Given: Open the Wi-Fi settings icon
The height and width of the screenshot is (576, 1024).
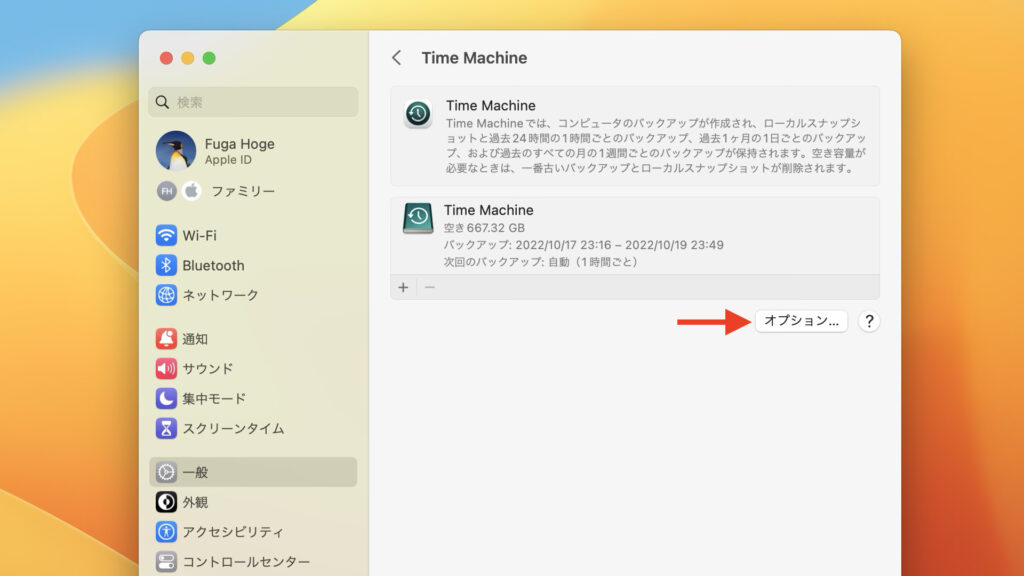Looking at the screenshot, I should pos(166,235).
